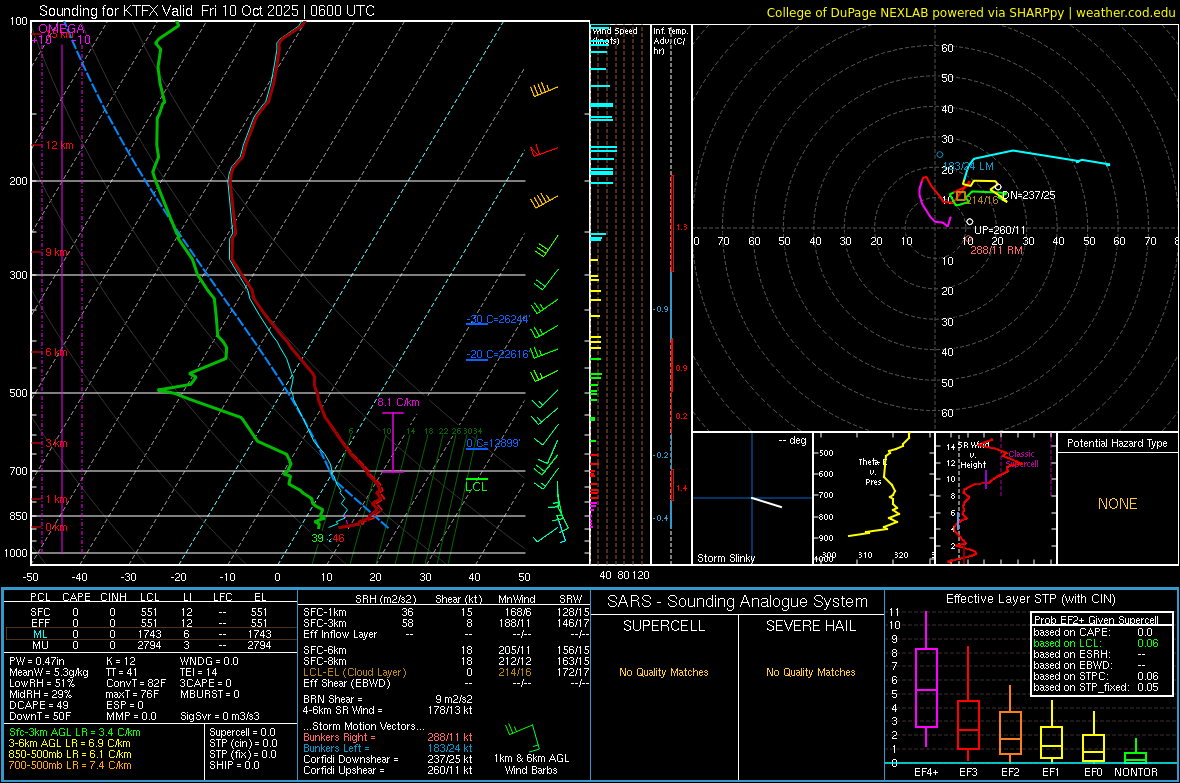Click the Supercell = 0.0 value
The width and height of the screenshot is (1180, 783).
pos(242,732)
